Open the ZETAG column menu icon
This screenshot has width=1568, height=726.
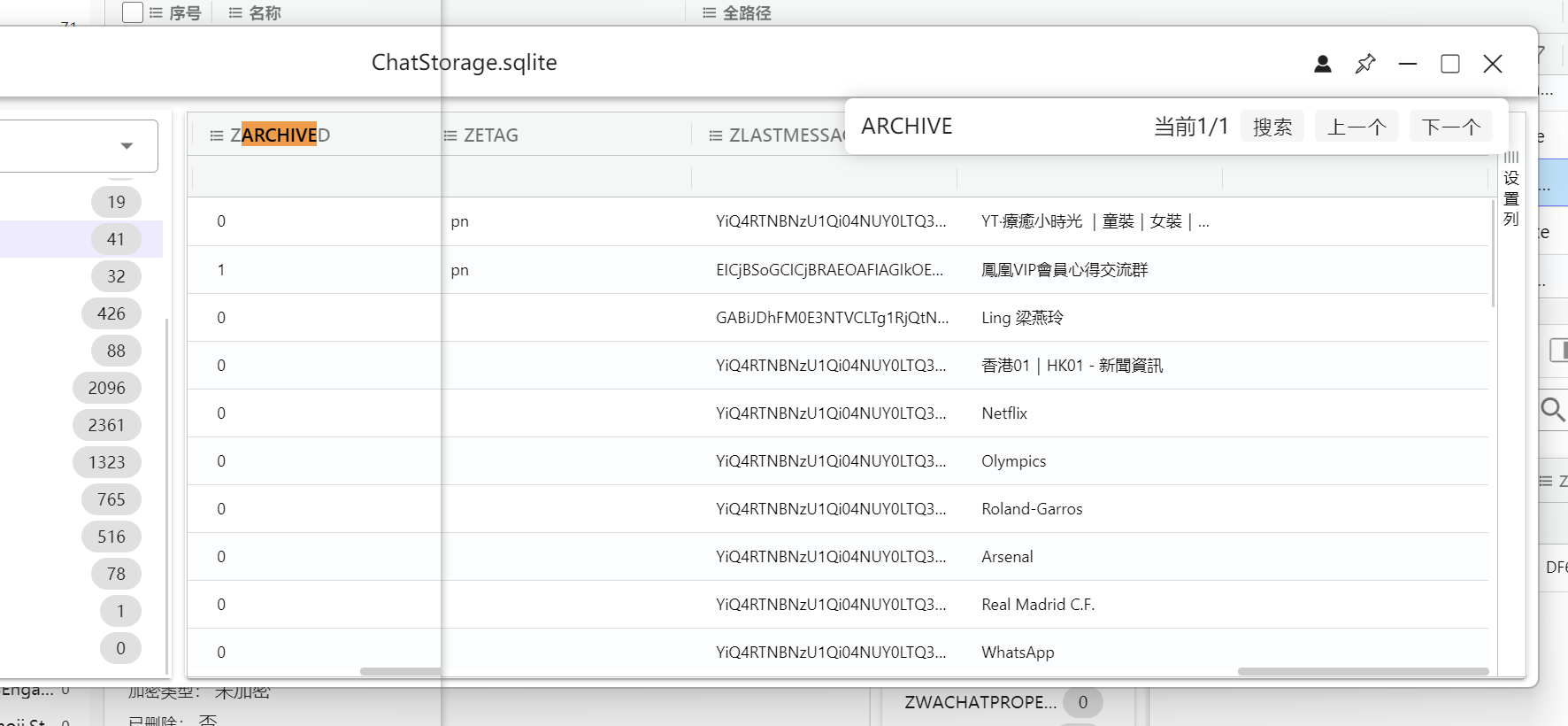450,135
